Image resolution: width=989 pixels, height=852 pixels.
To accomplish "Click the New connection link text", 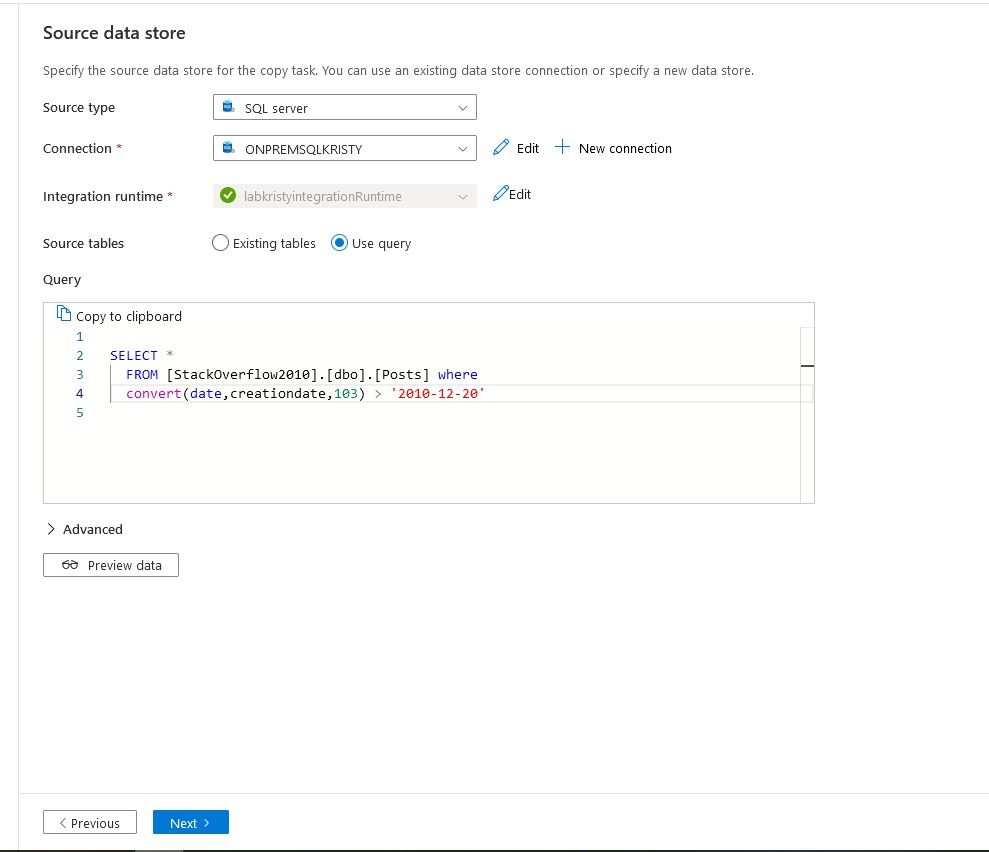I will (x=625, y=148).
